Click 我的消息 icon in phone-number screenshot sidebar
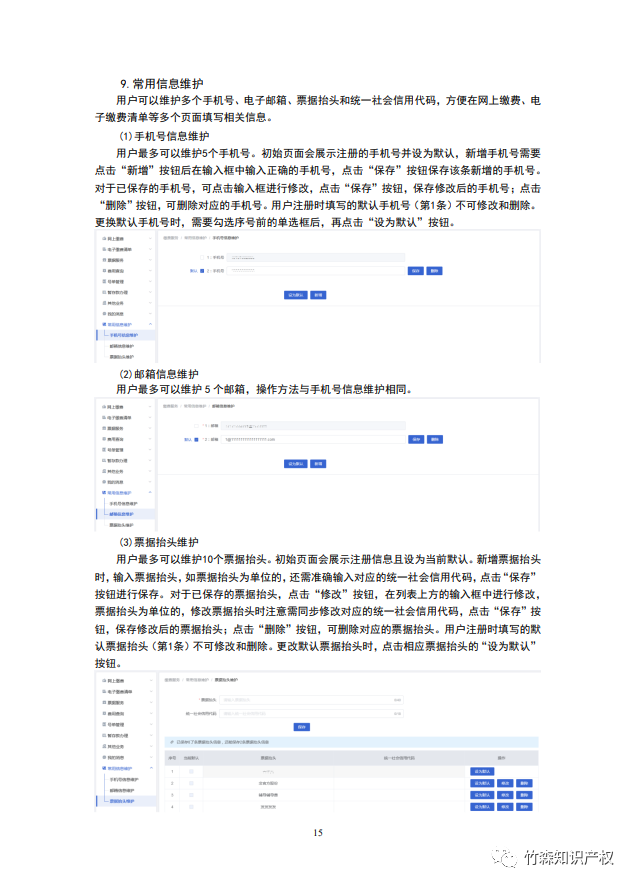Viewport: 634px width, 886px height. click(104, 314)
